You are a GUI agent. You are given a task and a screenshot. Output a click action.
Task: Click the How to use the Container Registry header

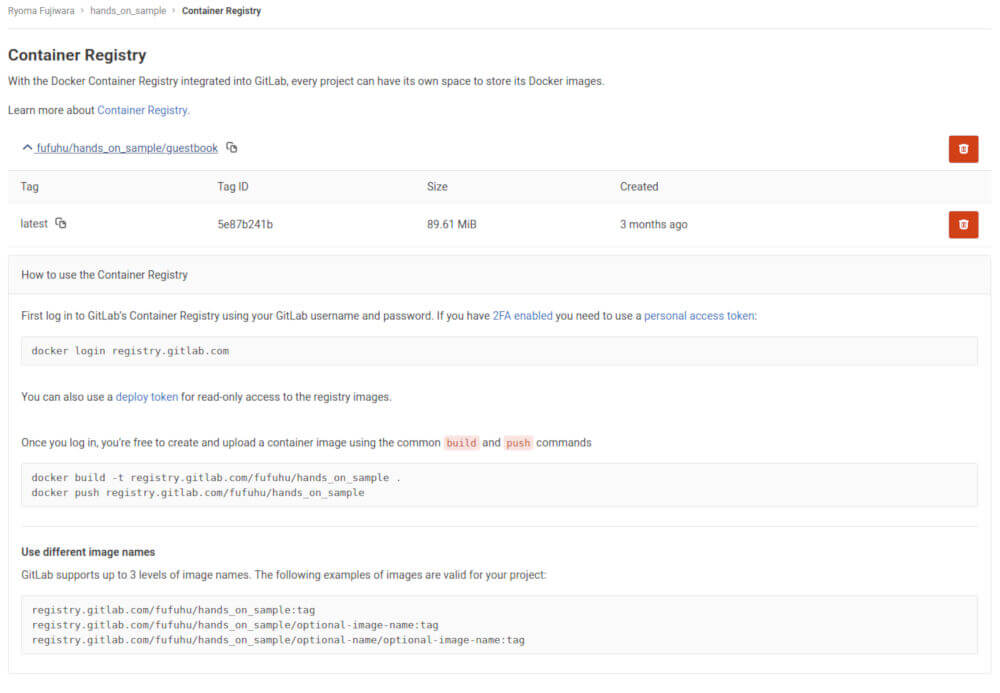pos(105,275)
